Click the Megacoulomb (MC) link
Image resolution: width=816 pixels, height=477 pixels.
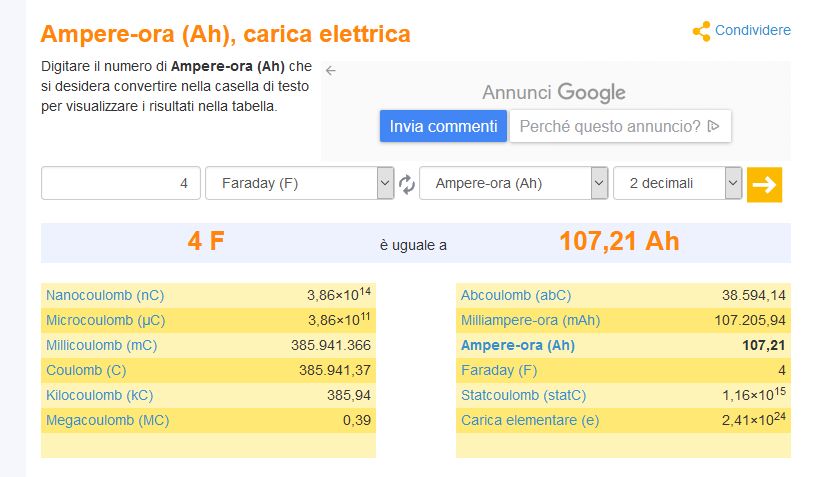[x=108, y=420]
